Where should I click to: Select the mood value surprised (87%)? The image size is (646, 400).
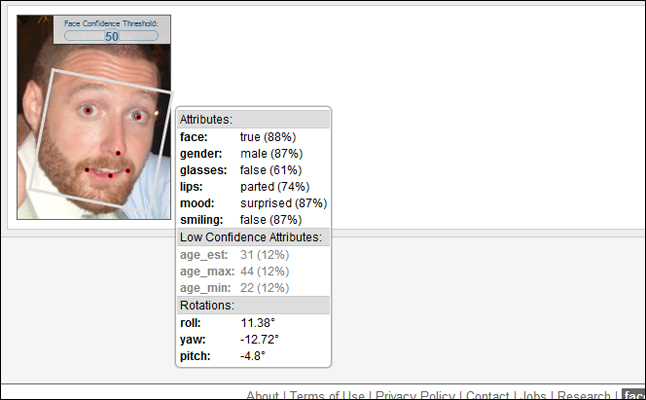point(283,203)
